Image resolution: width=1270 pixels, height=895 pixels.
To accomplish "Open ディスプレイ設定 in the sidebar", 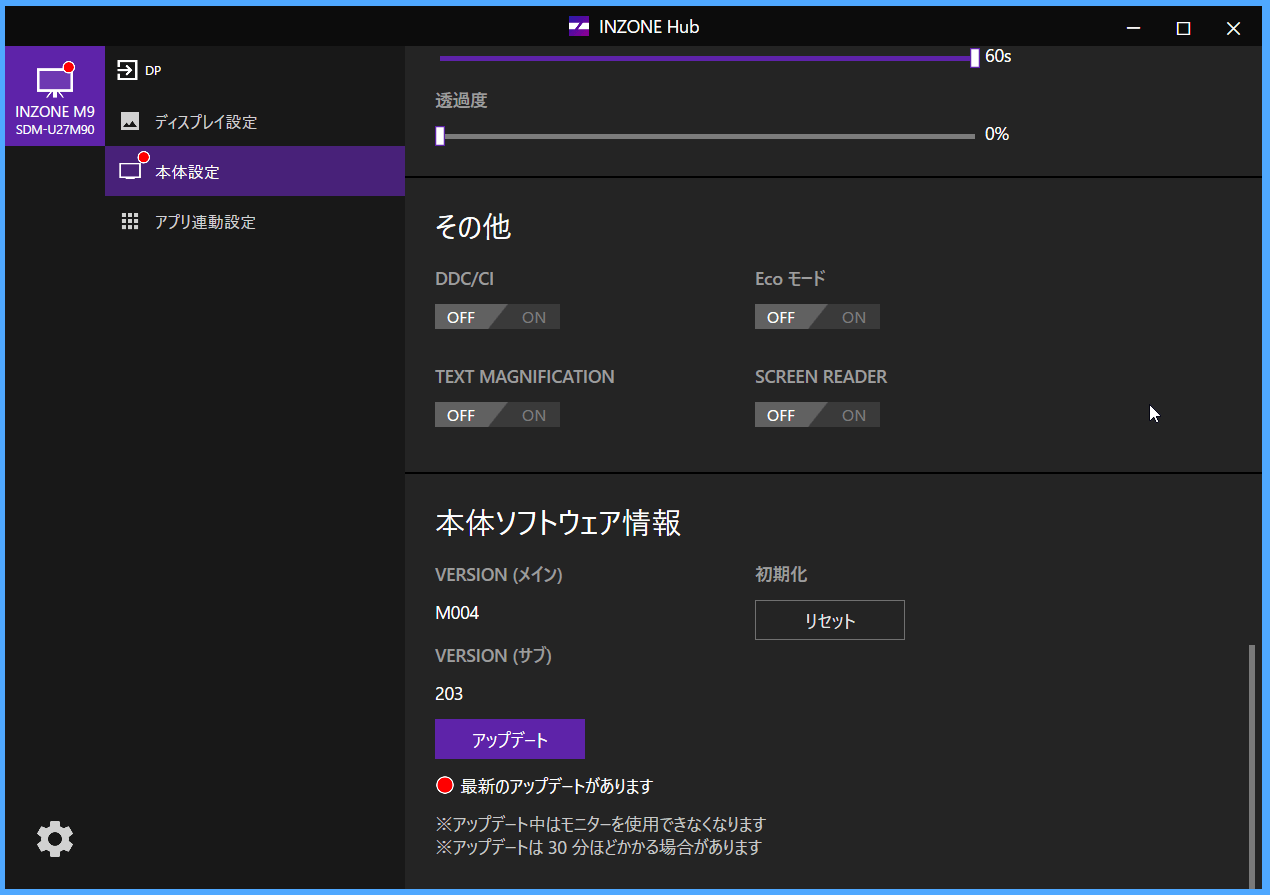I will click(x=255, y=121).
